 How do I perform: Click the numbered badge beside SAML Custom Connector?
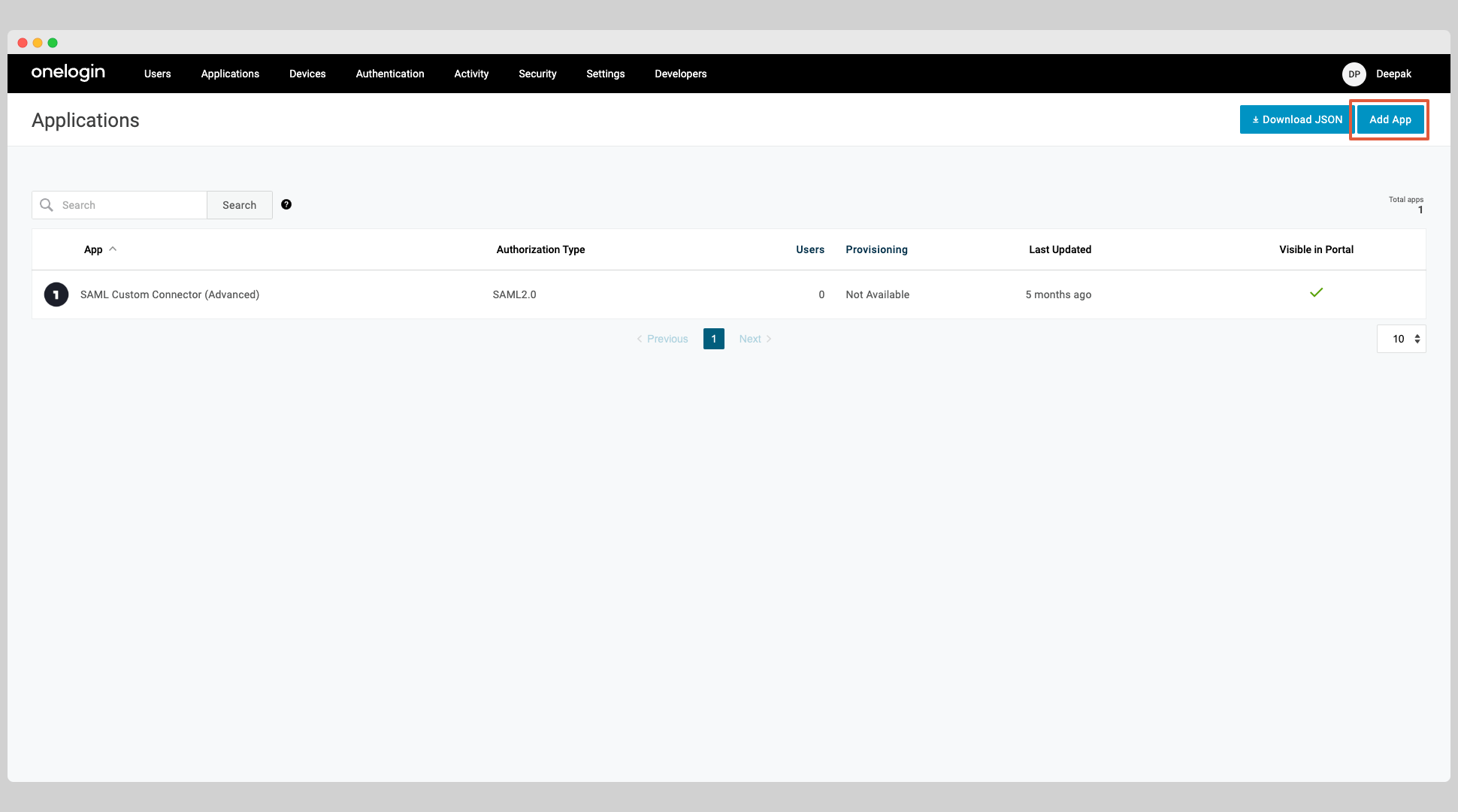click(x=56, y=294)
